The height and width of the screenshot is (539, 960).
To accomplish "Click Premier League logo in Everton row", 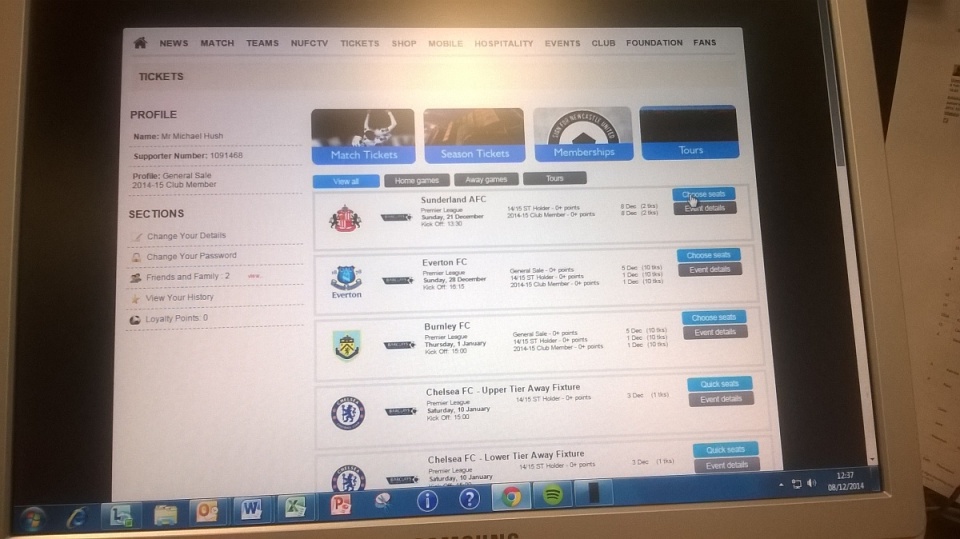I will pyautogui.click(x=398, y=281).
